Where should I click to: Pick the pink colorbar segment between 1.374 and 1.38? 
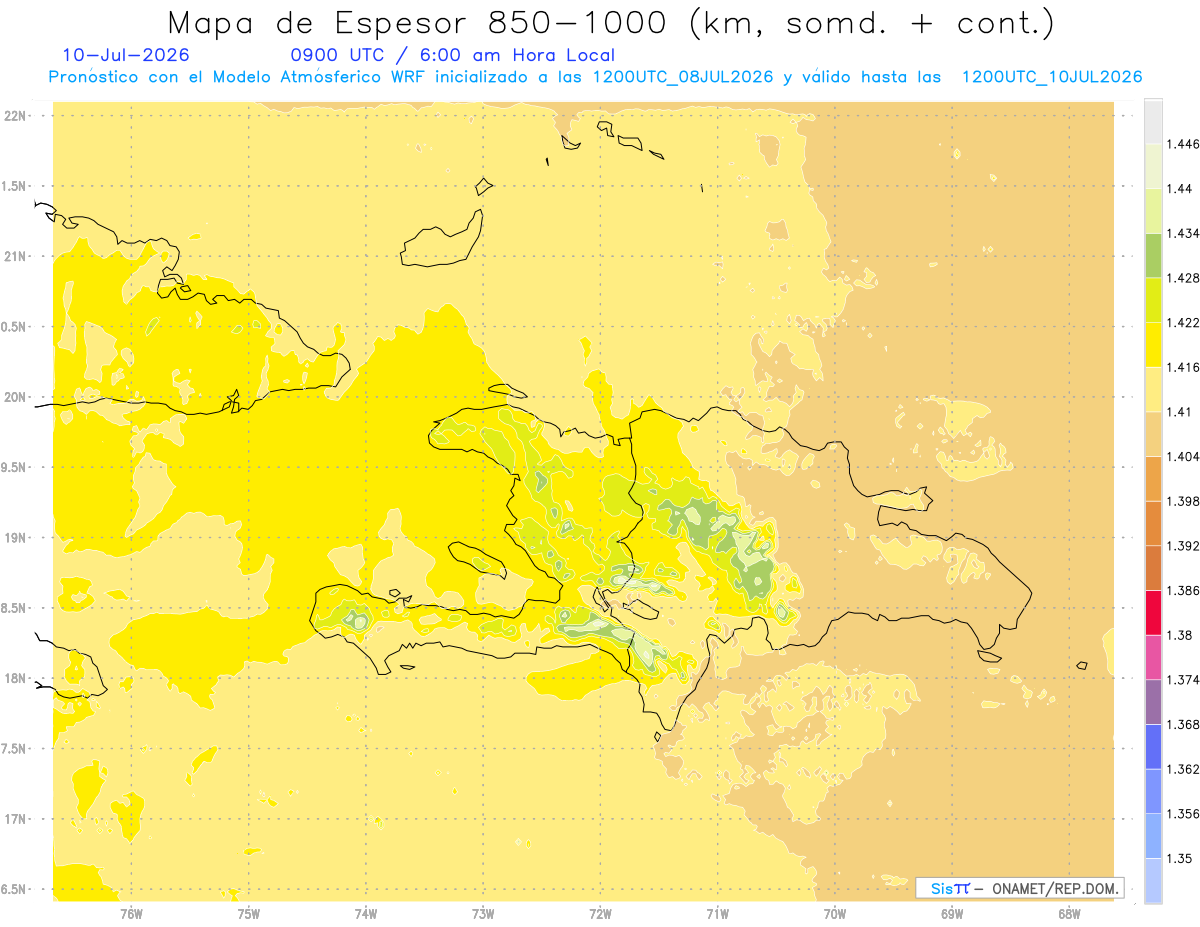pos(1153,657)
